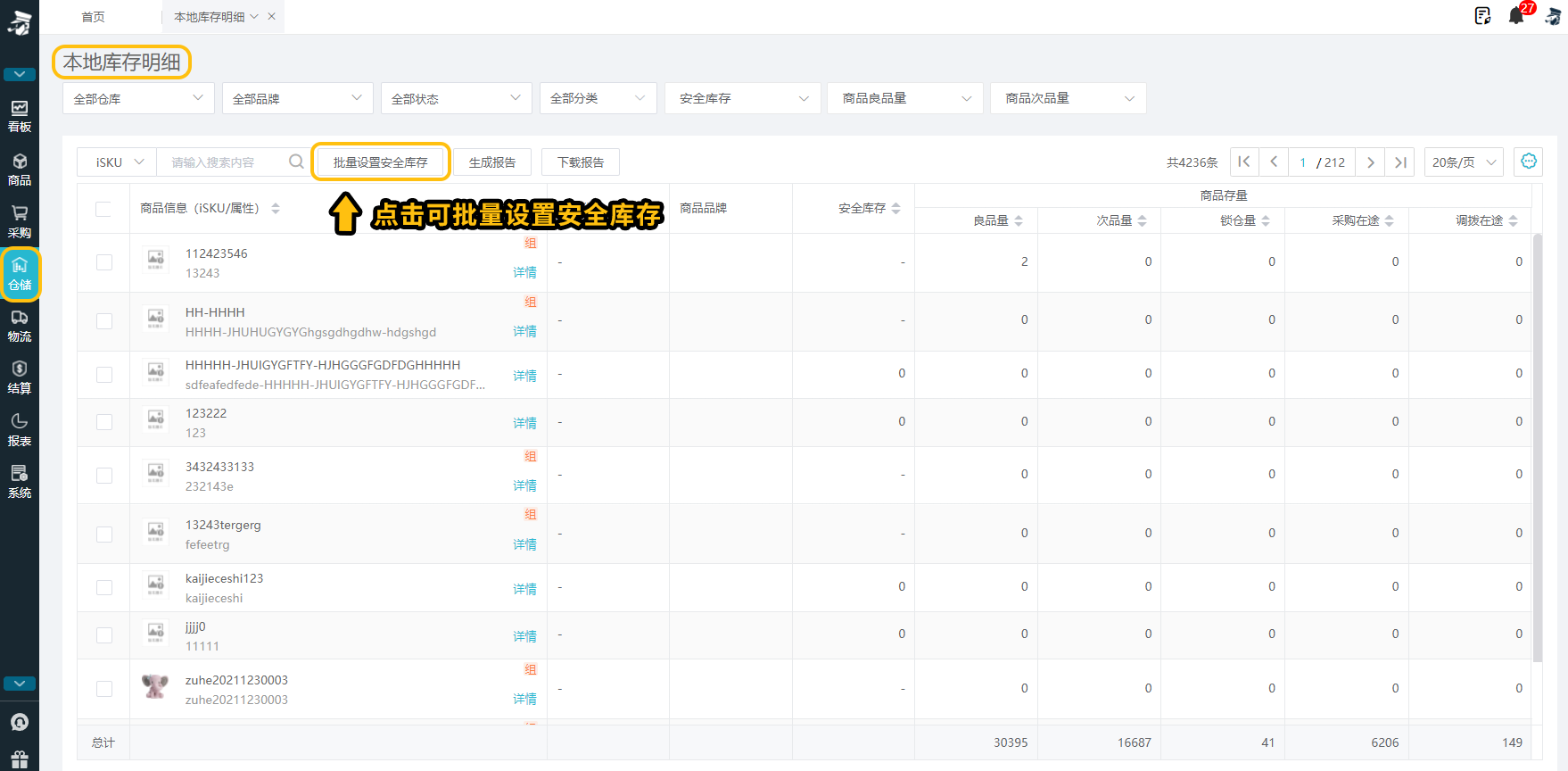The height and width of the screenshot is (771, 1568).
Task: Go to the previous page
Action: 1274,162
